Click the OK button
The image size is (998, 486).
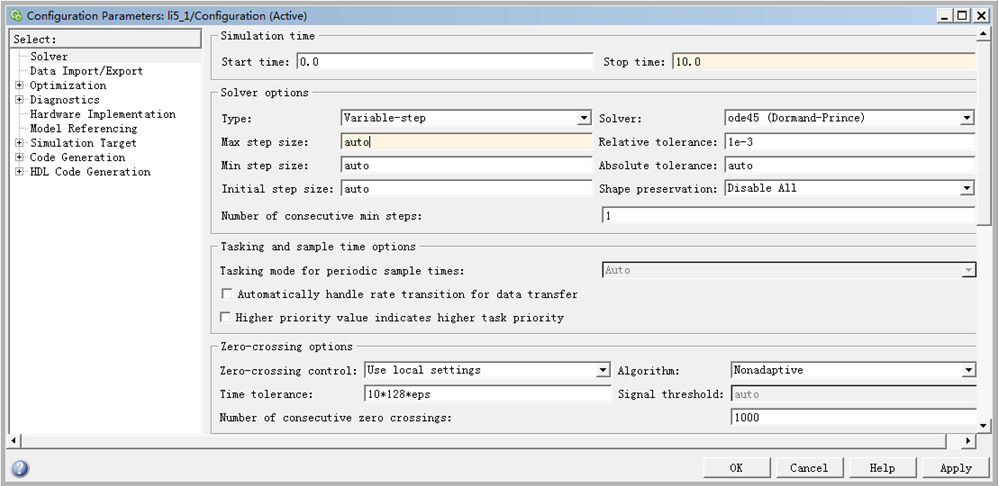pos(736,468)
